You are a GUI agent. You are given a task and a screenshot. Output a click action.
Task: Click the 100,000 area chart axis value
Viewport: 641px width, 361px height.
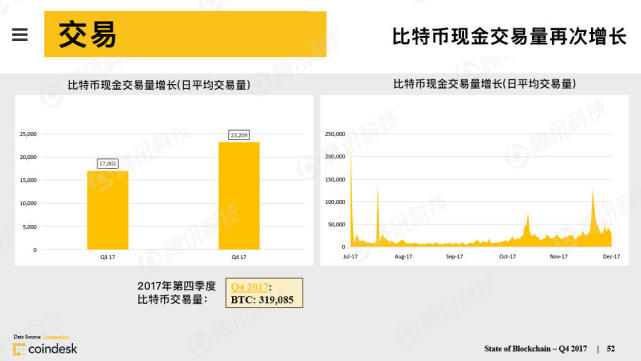pos(335,202)
